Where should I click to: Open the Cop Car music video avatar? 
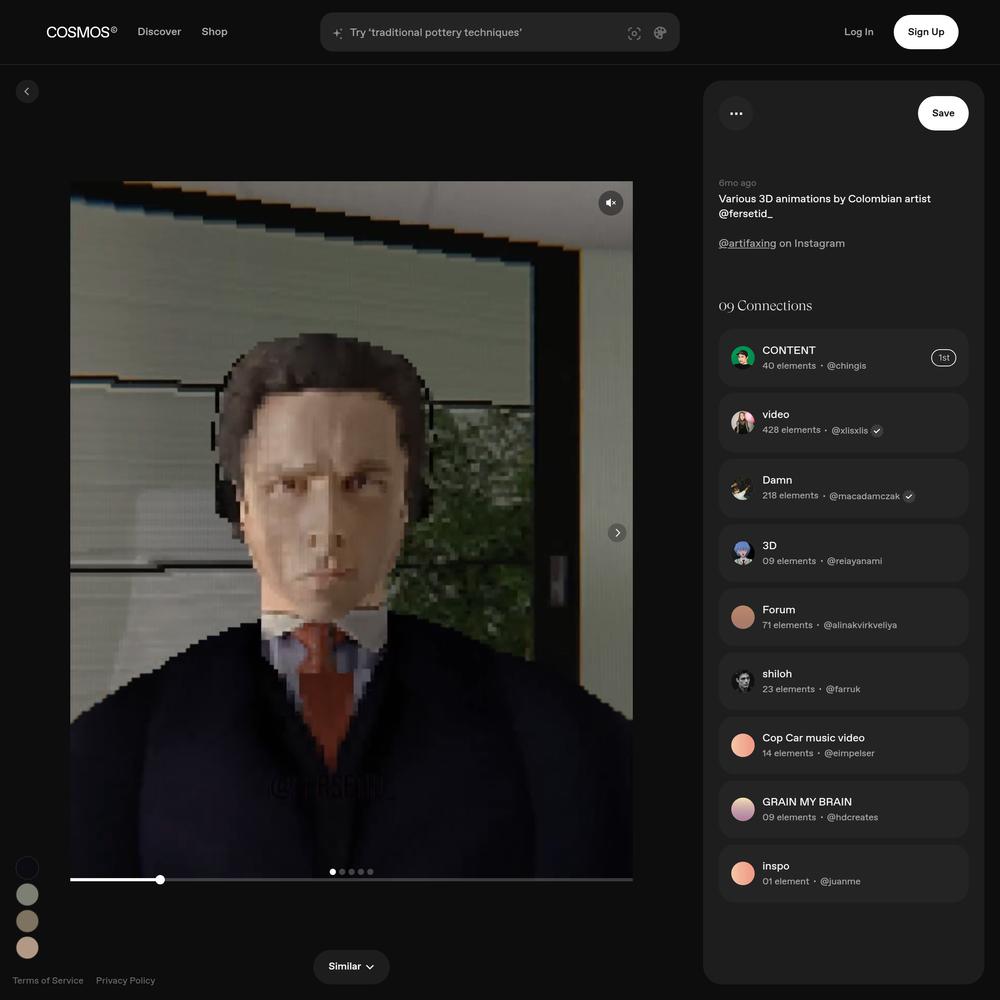[742, 745]
